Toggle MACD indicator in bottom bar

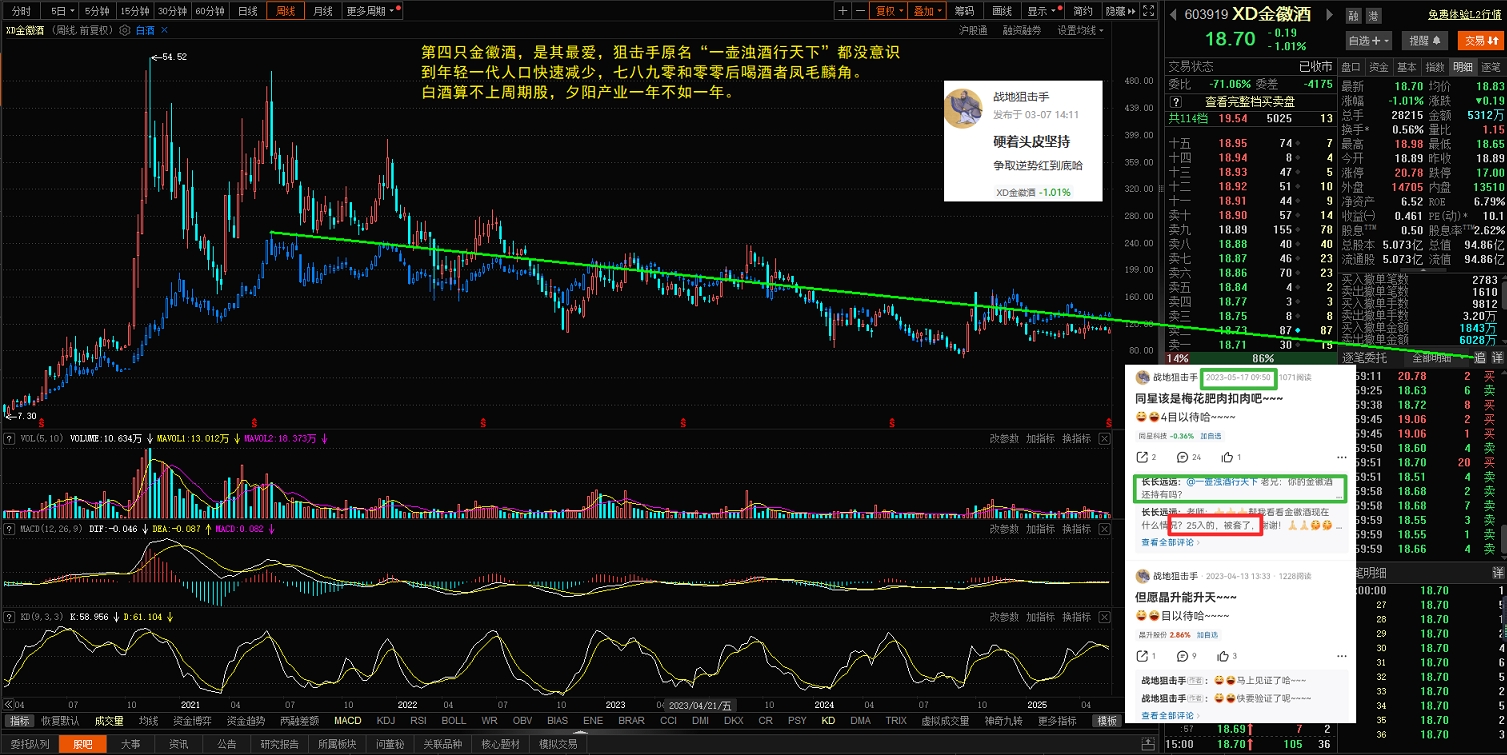click(x=348, y=721)
